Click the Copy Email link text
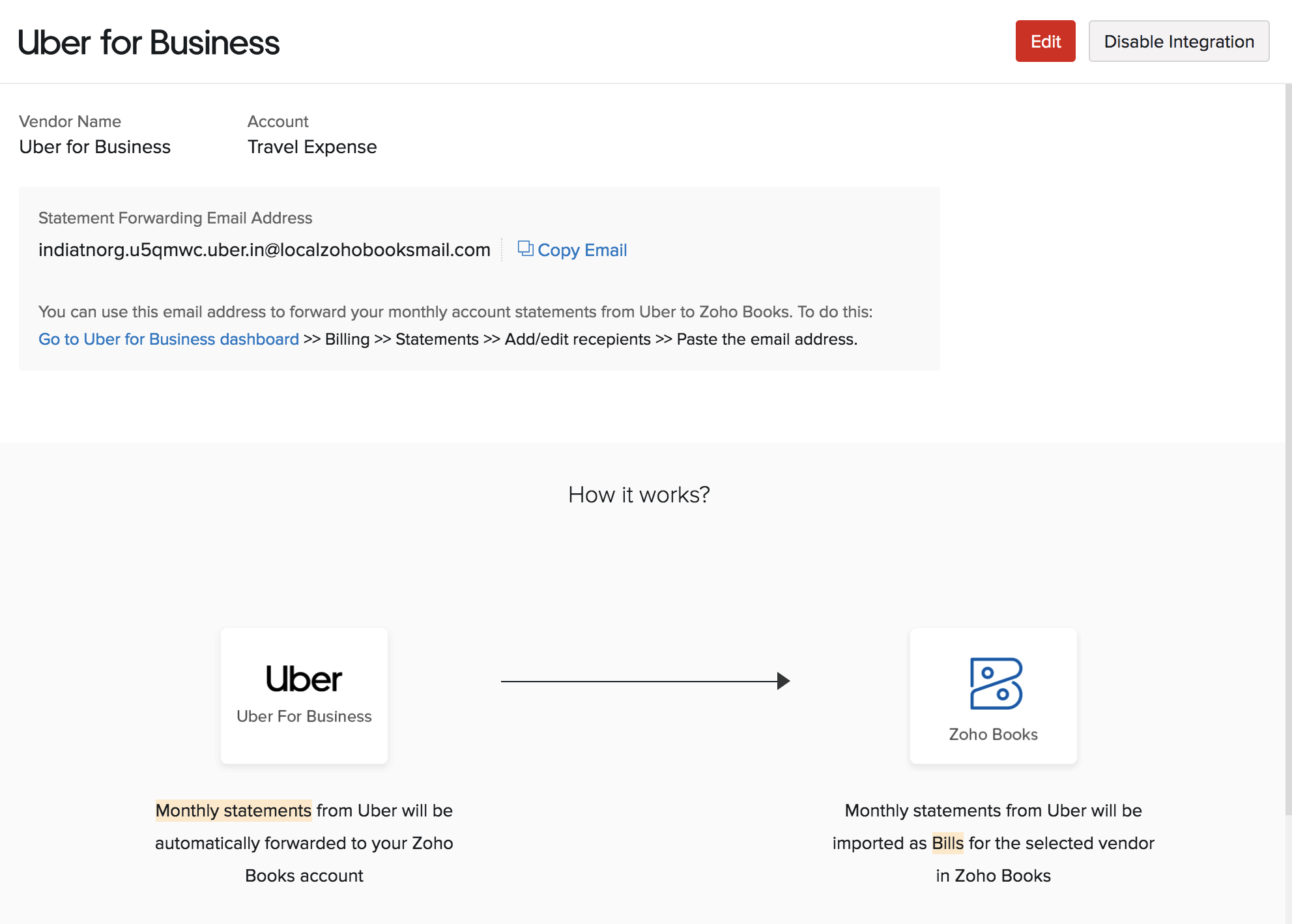The image size is (1292, 924). click(582, 250)
